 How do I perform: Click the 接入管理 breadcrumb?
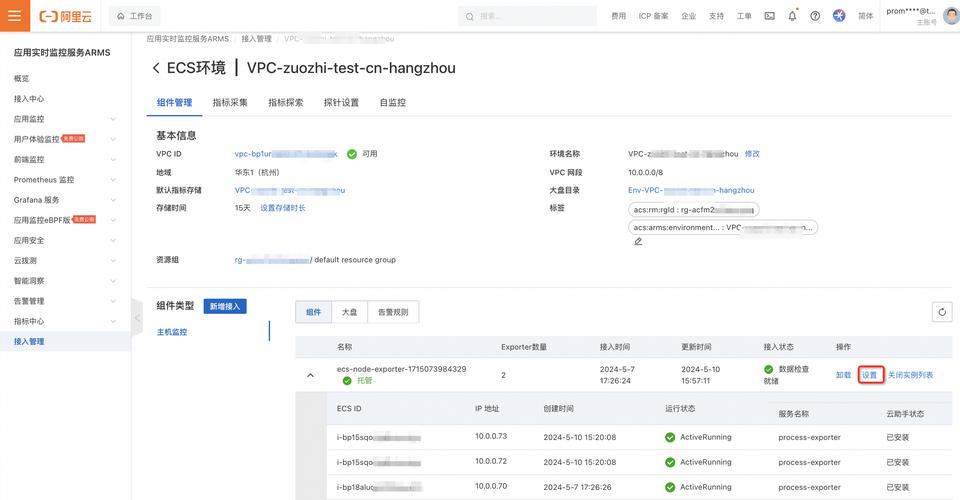(257, 39)
